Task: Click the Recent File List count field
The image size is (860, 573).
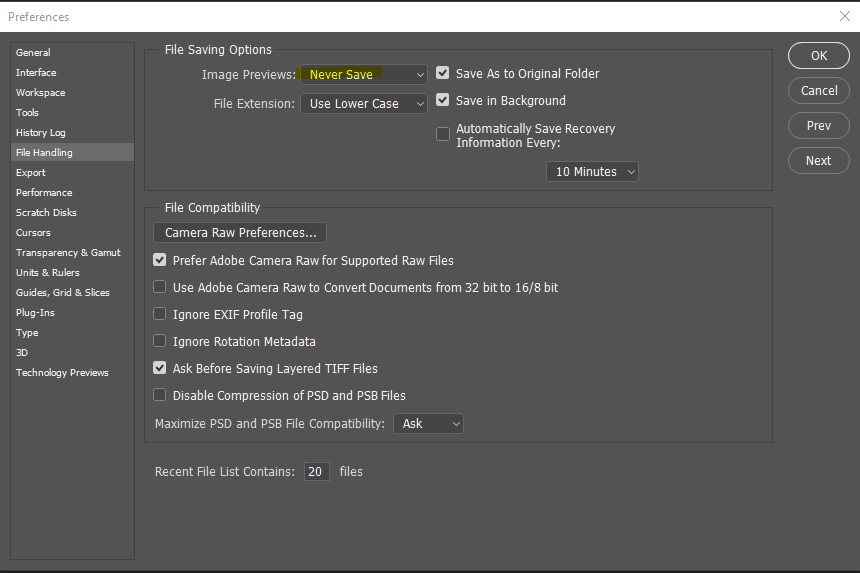Action: pos(316,471)
